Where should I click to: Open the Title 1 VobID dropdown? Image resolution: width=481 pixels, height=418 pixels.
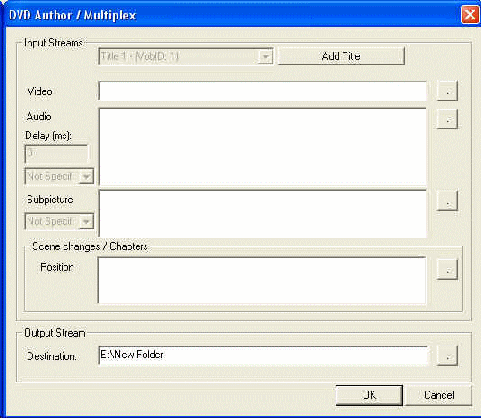tap(186, 56)
